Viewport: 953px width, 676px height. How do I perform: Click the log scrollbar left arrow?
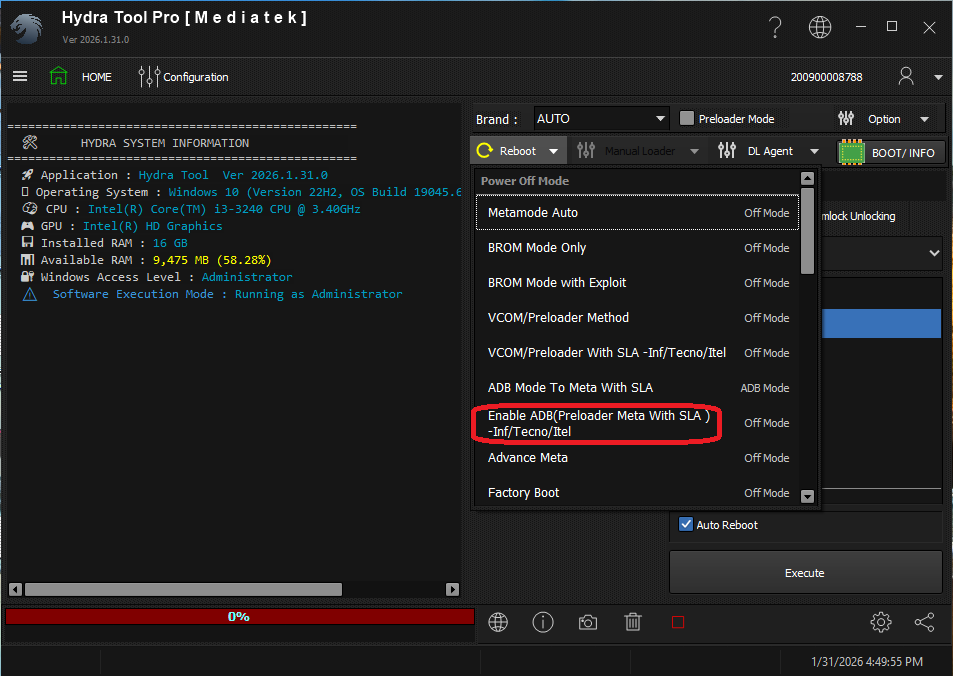16,589
